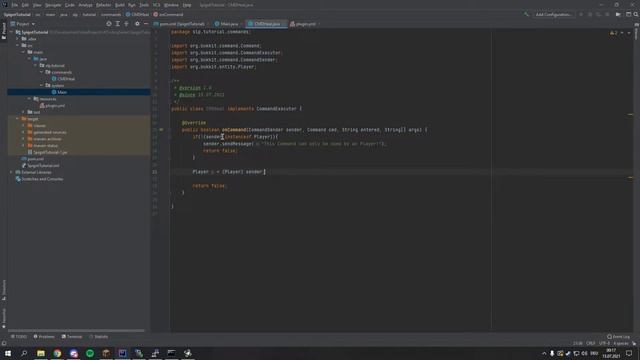This screenshot has height=360, width=640.
Task: Open the Tools menu
Action: 144,5
